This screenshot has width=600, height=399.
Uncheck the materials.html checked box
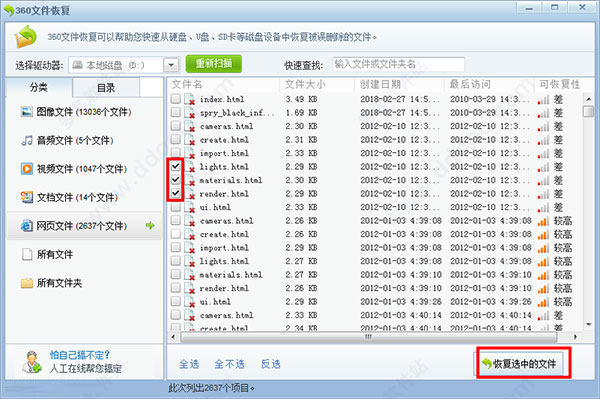point(176,180)
